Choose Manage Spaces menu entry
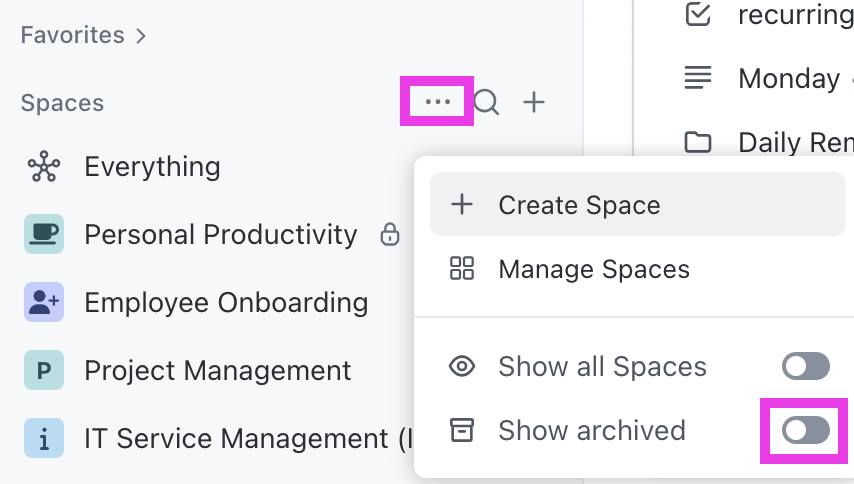 pyautogui.click(x=593, y=269)
